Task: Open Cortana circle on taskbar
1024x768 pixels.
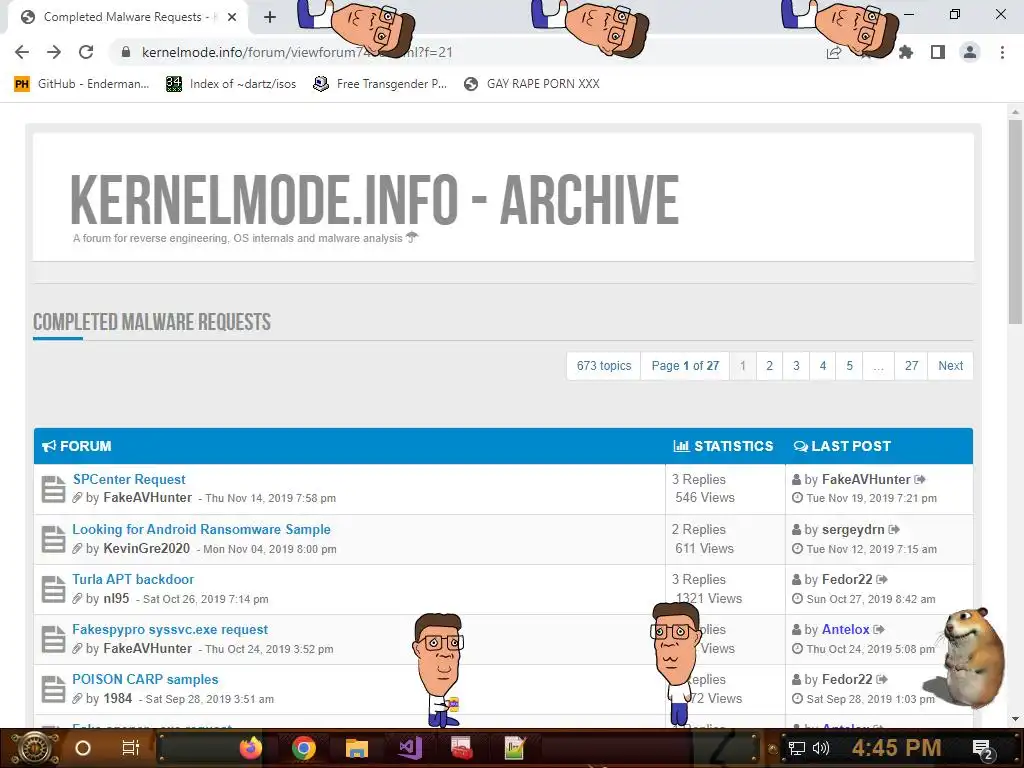Action: [x=83, y=748]
